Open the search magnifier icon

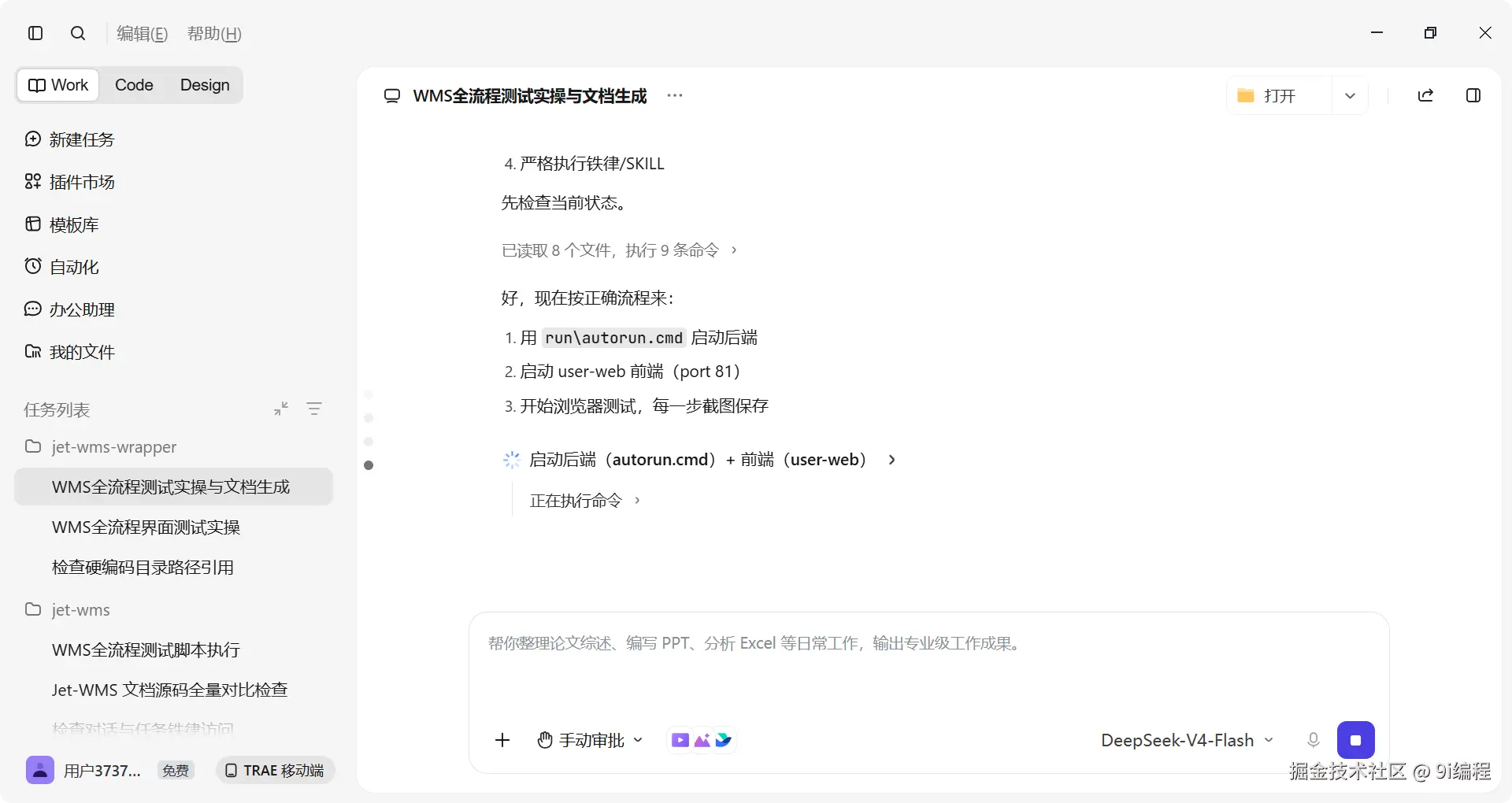coord(78,33)
